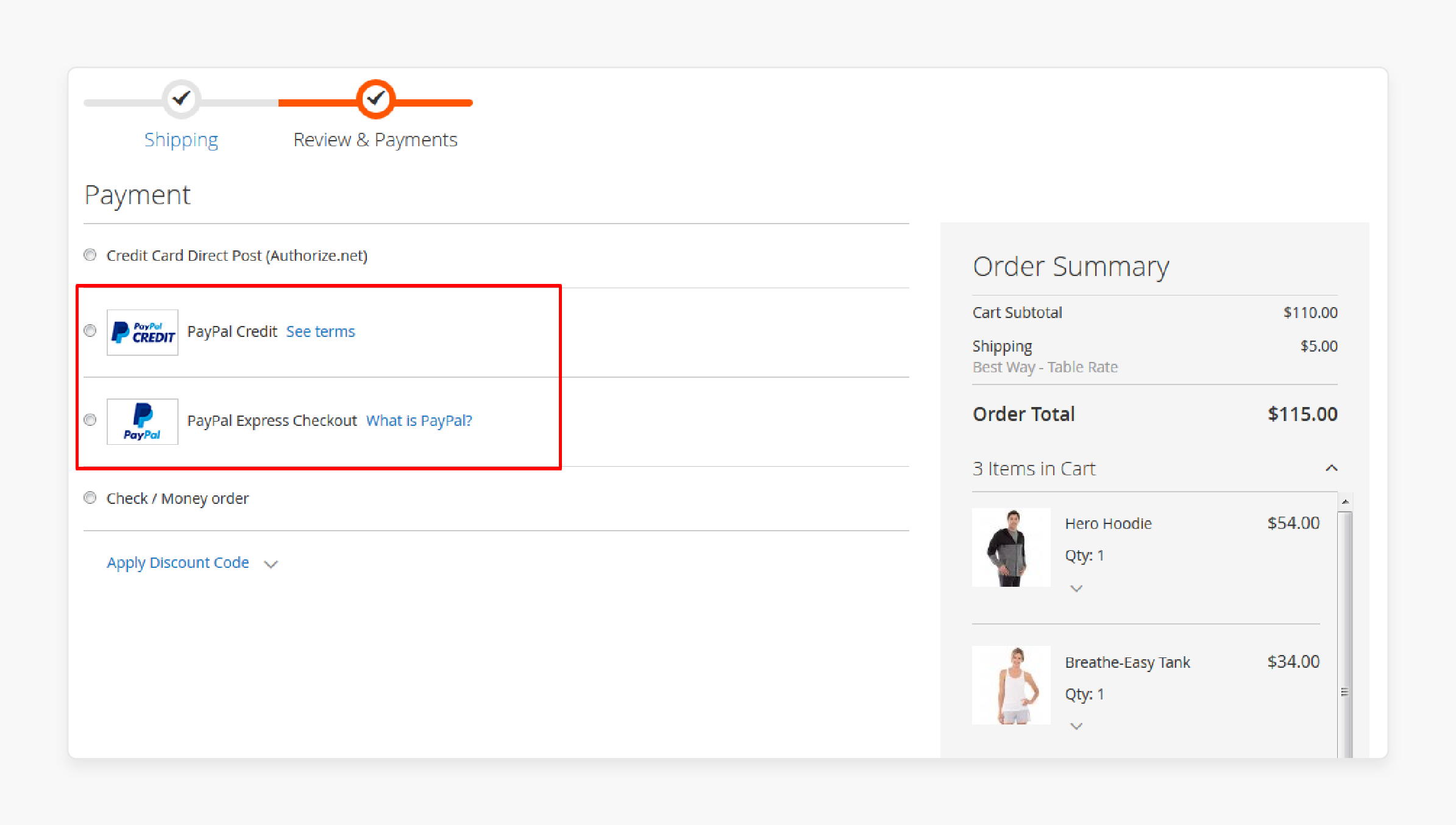
Task: Click the PayPal Express Checkout logo
Action: click(142, 421)
